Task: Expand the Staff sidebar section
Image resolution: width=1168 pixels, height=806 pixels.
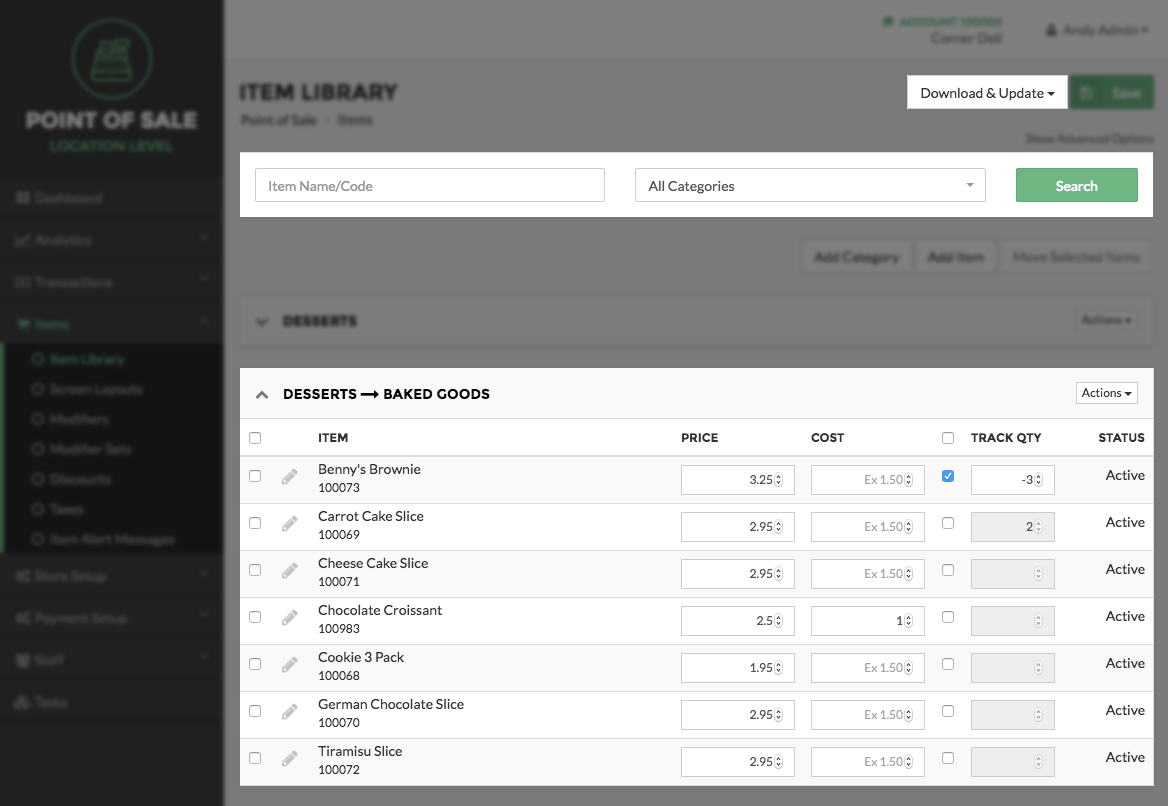Action: coord(112,660)
